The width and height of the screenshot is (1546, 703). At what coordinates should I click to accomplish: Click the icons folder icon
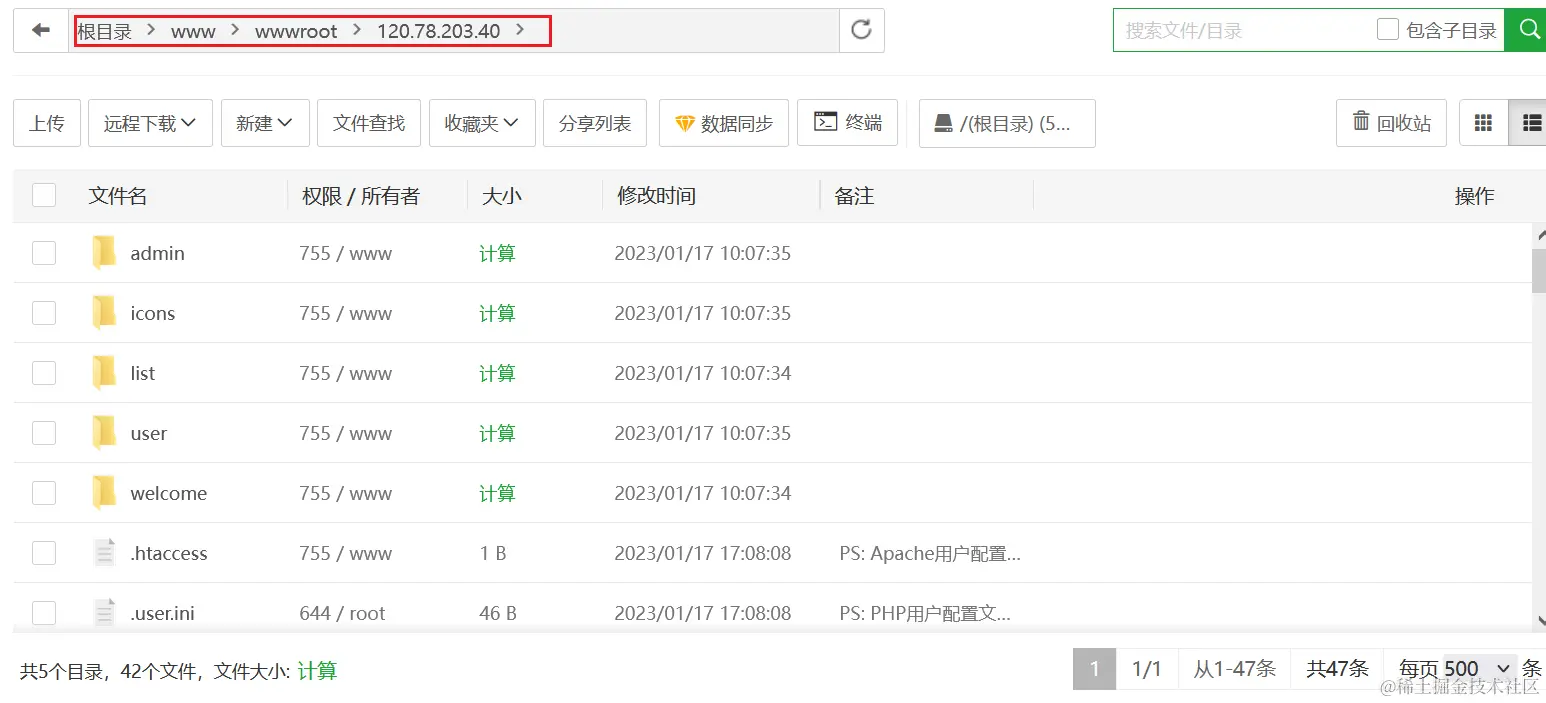tap(104, 313)
